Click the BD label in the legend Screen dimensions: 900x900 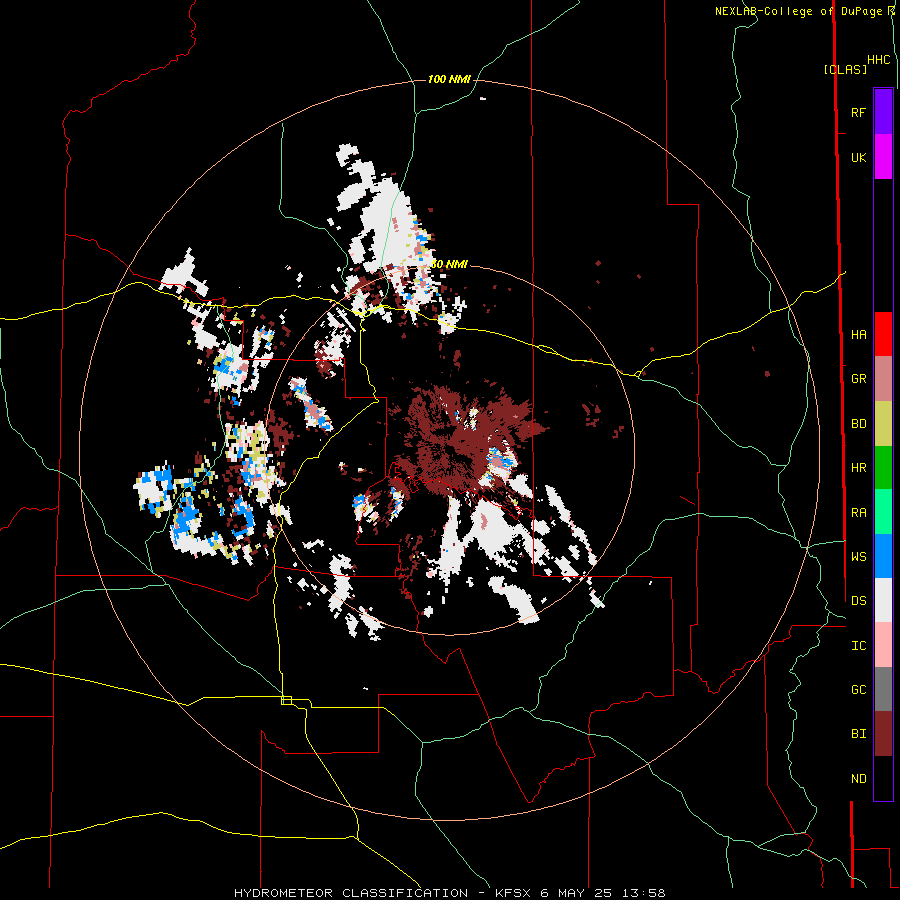[858, 424]
